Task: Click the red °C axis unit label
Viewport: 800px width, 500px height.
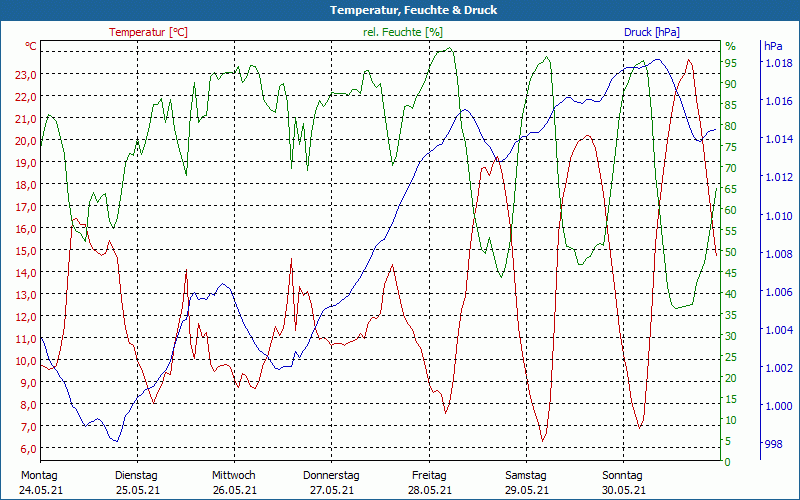Action: pos(31,46)
